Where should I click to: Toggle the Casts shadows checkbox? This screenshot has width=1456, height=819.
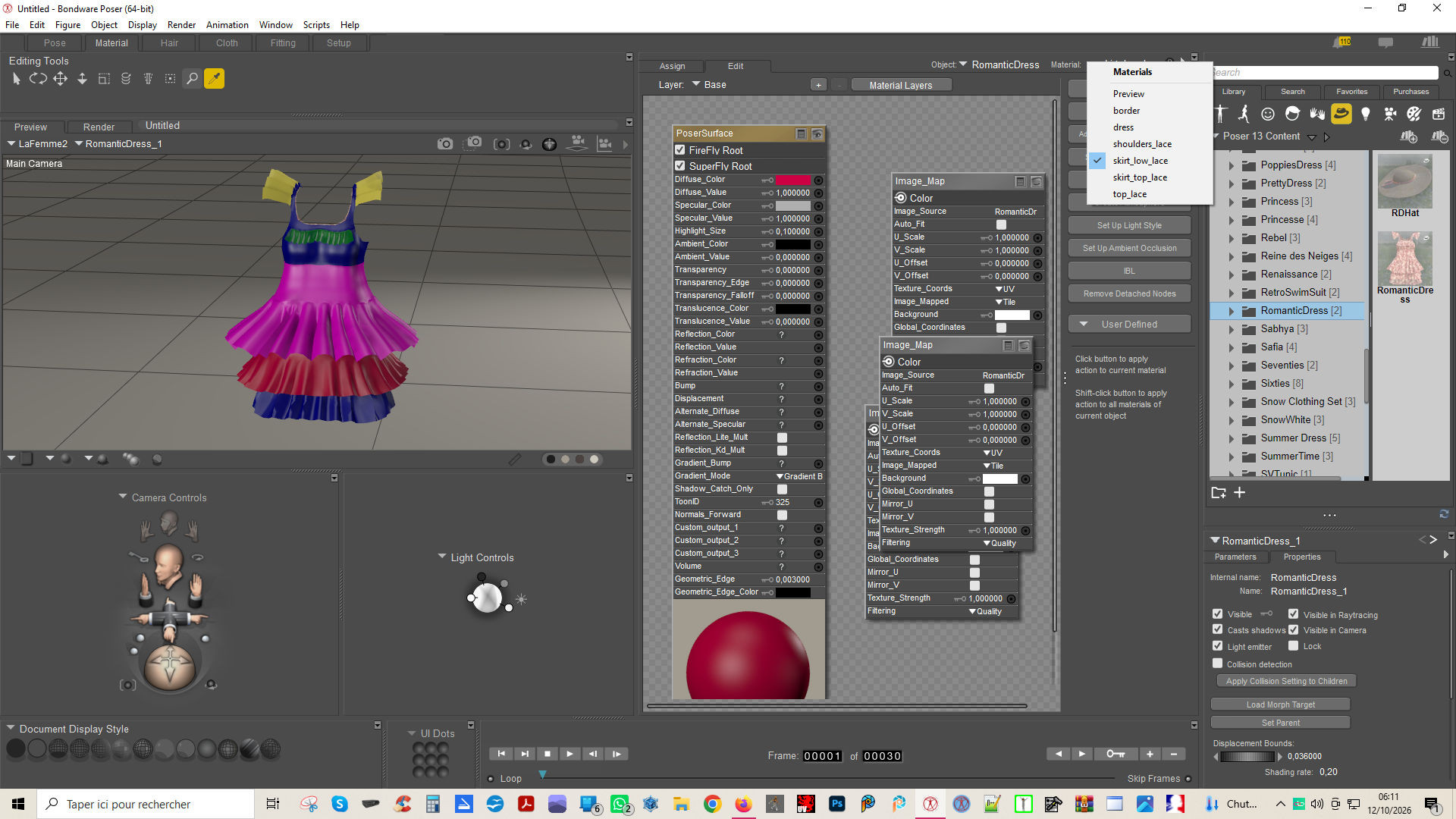tap(1217, 630)
